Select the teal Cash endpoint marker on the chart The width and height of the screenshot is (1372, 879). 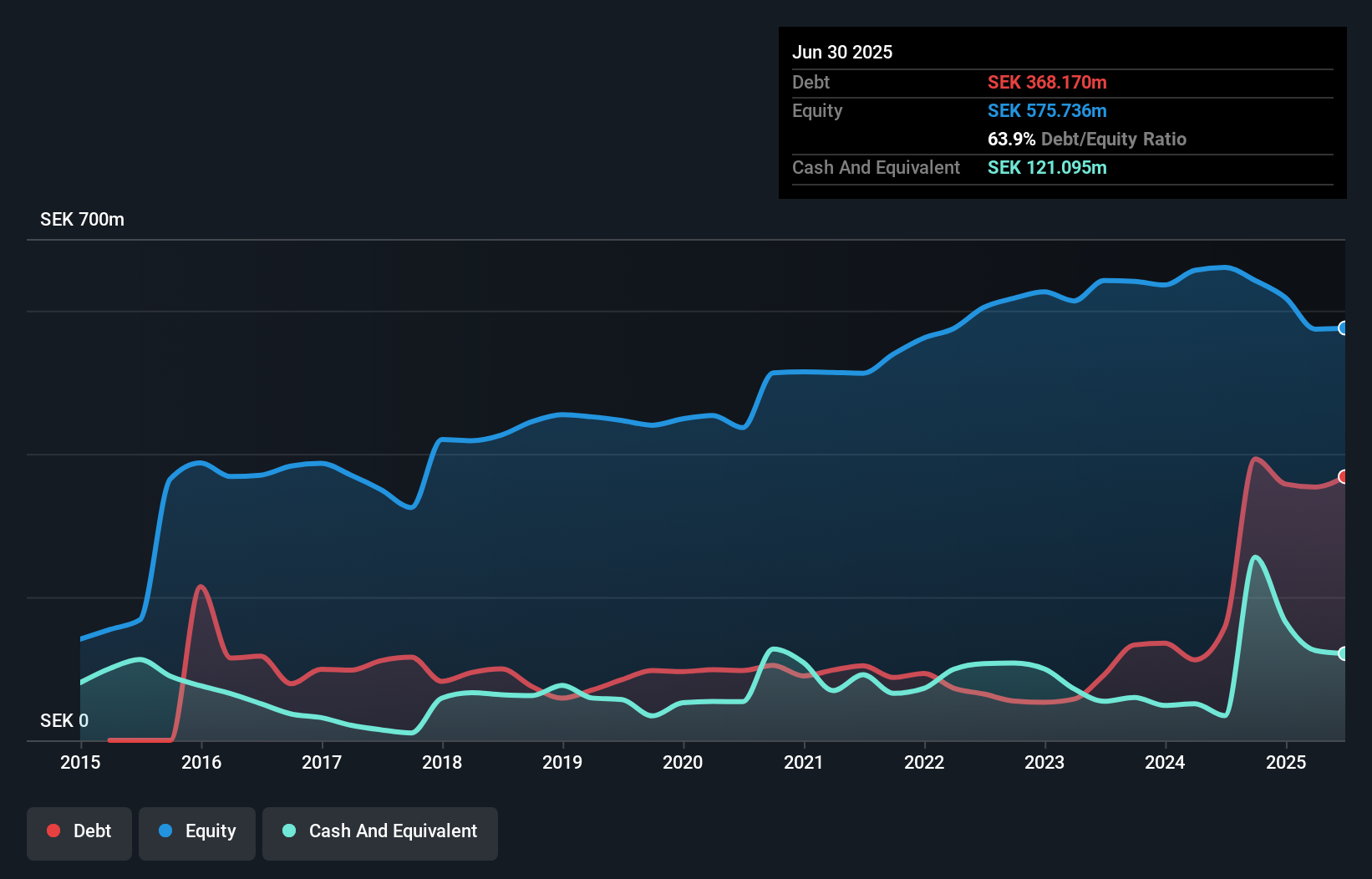(1343, 653)
